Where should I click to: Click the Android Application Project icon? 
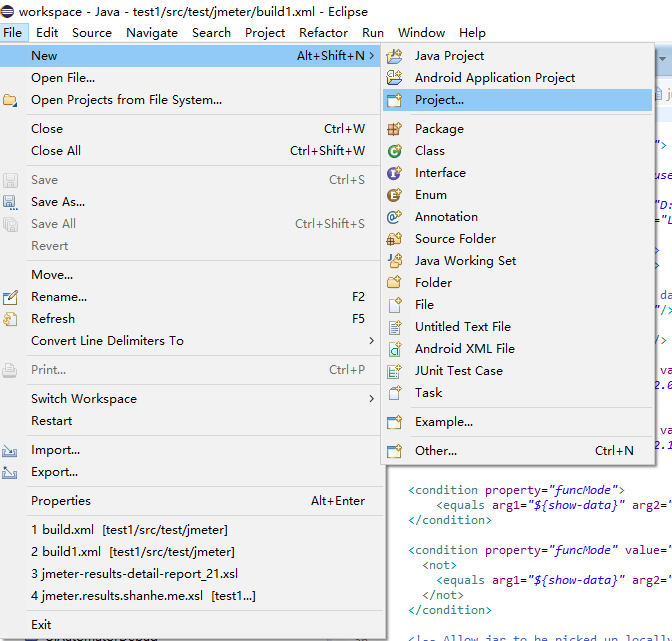pyautogui.click(x=394, y=78)
